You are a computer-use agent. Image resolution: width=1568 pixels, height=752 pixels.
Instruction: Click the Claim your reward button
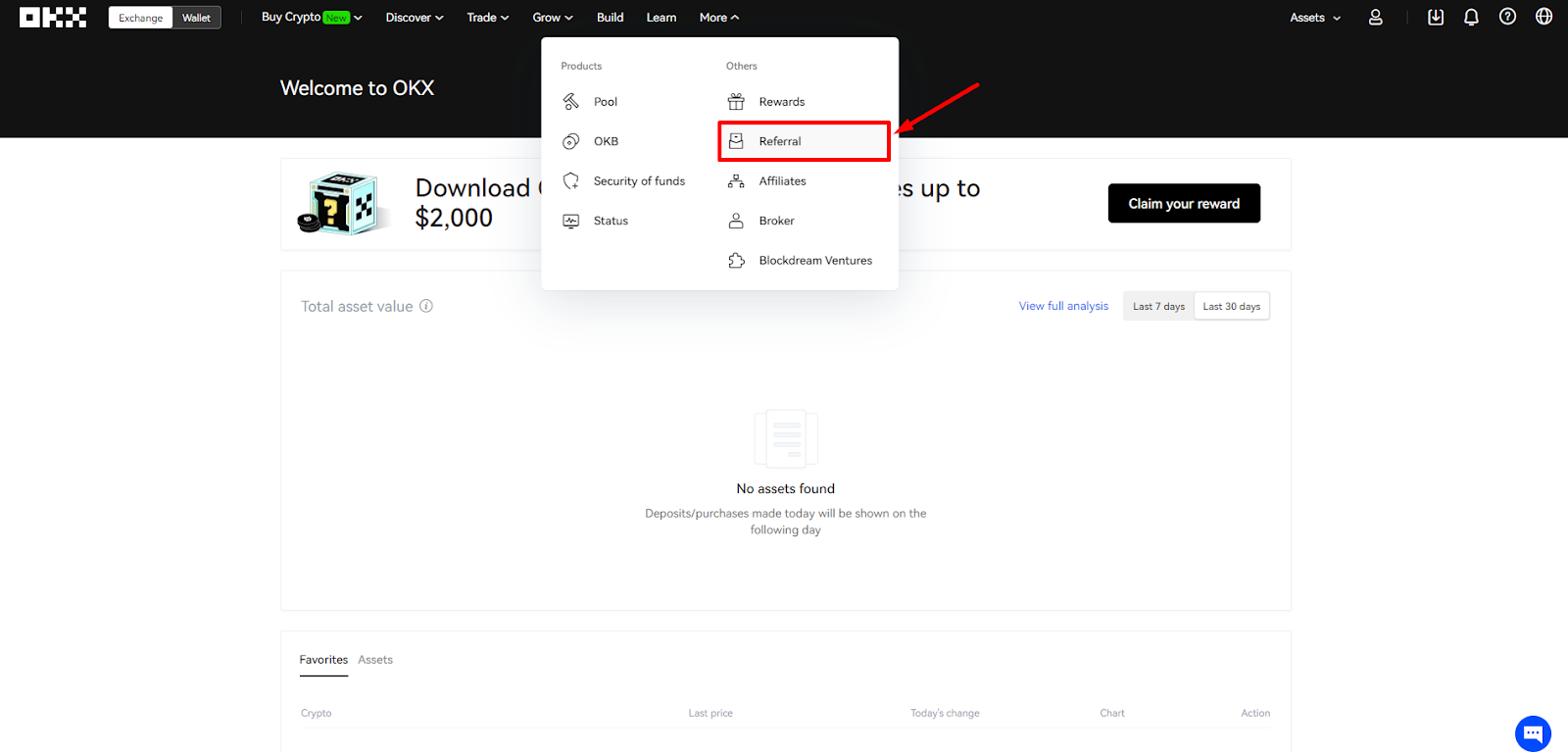1184,203
